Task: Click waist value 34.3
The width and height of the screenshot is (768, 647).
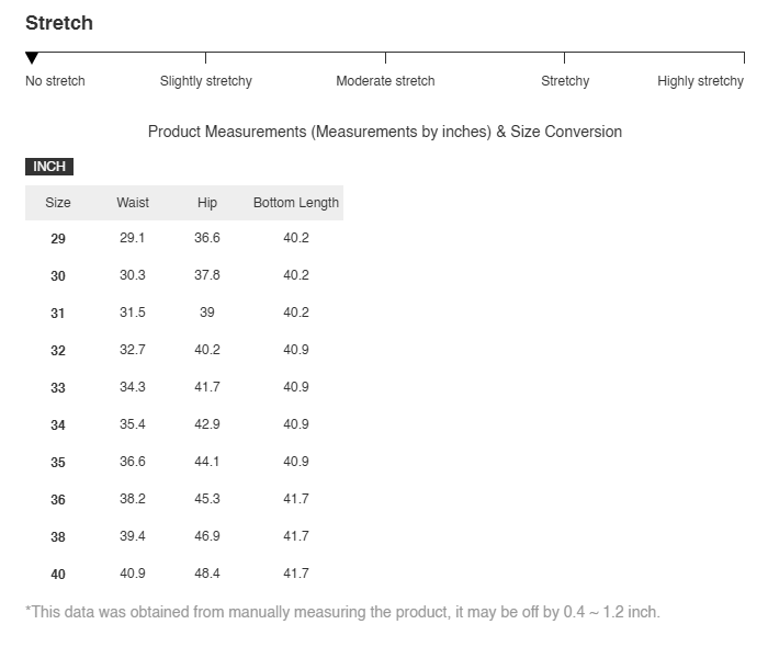Action: pos(133,387)
